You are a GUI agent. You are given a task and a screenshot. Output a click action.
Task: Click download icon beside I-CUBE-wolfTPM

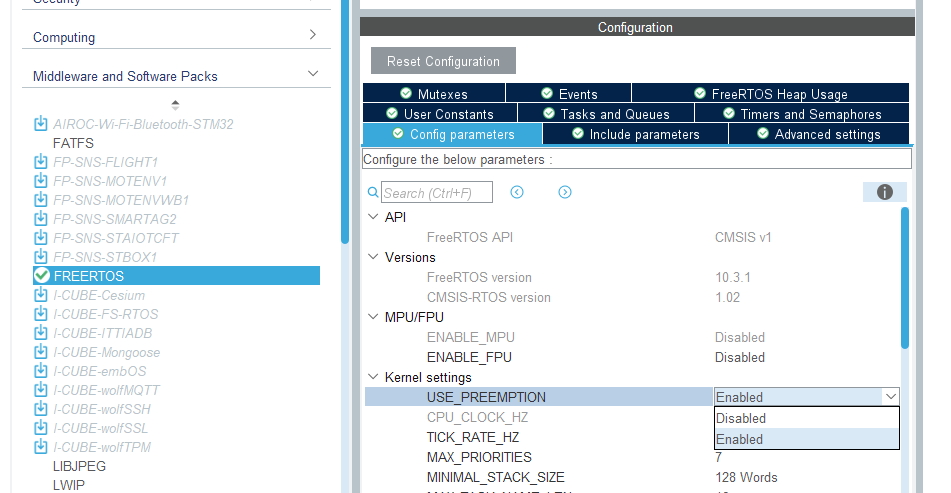tap(41, 447)
